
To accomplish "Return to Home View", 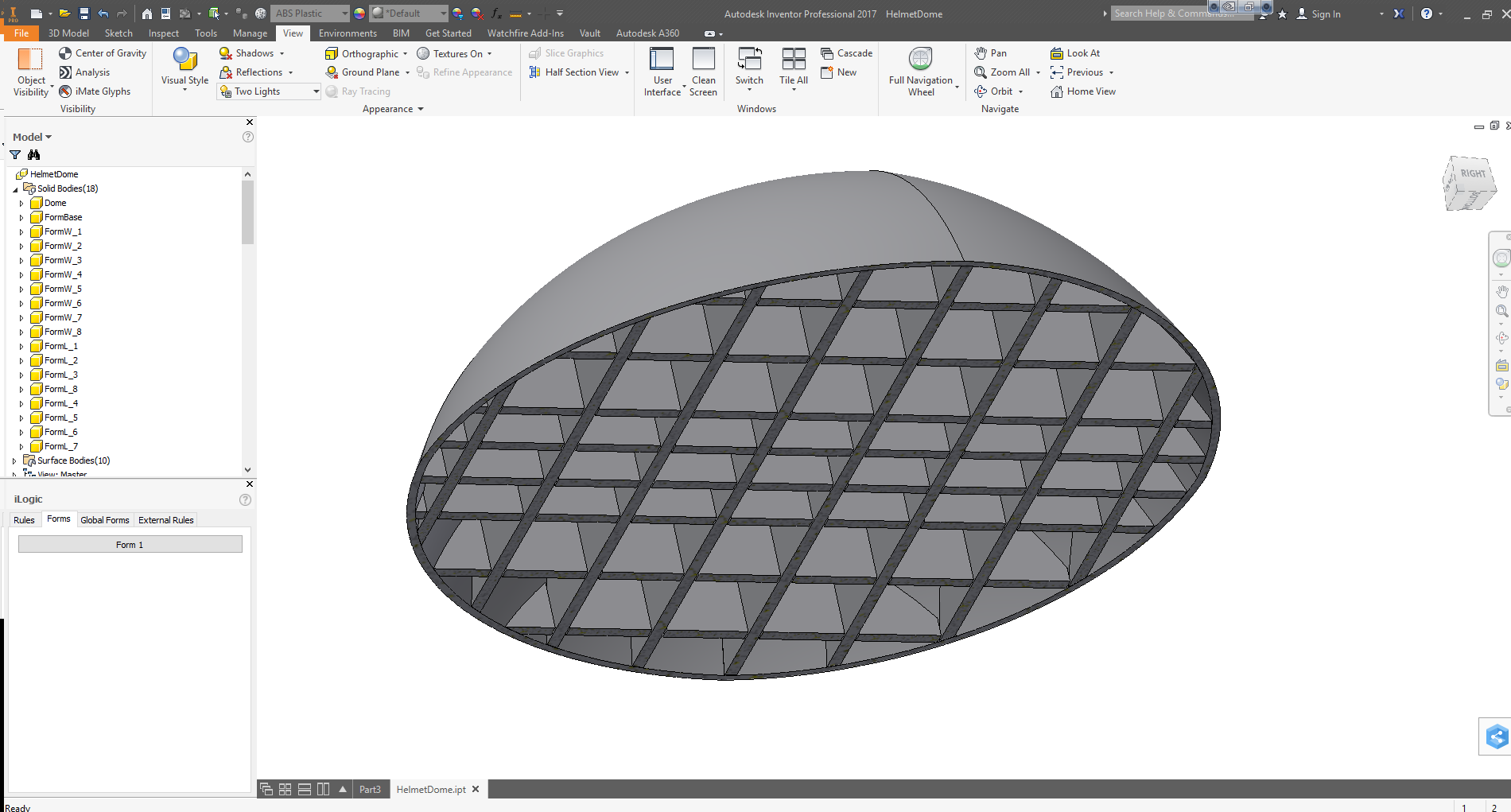I will pos(1083,91).
